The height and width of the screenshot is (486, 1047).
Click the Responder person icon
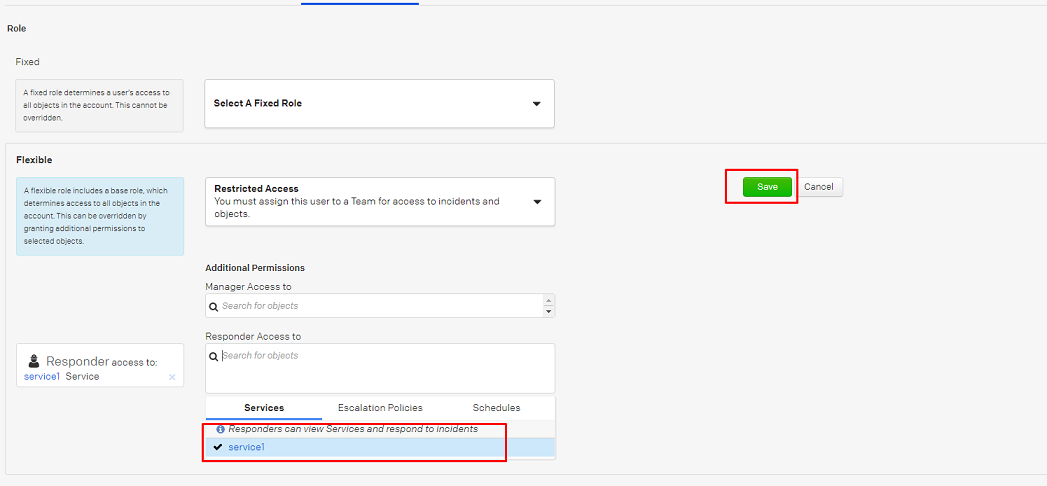tap(34, 361)
